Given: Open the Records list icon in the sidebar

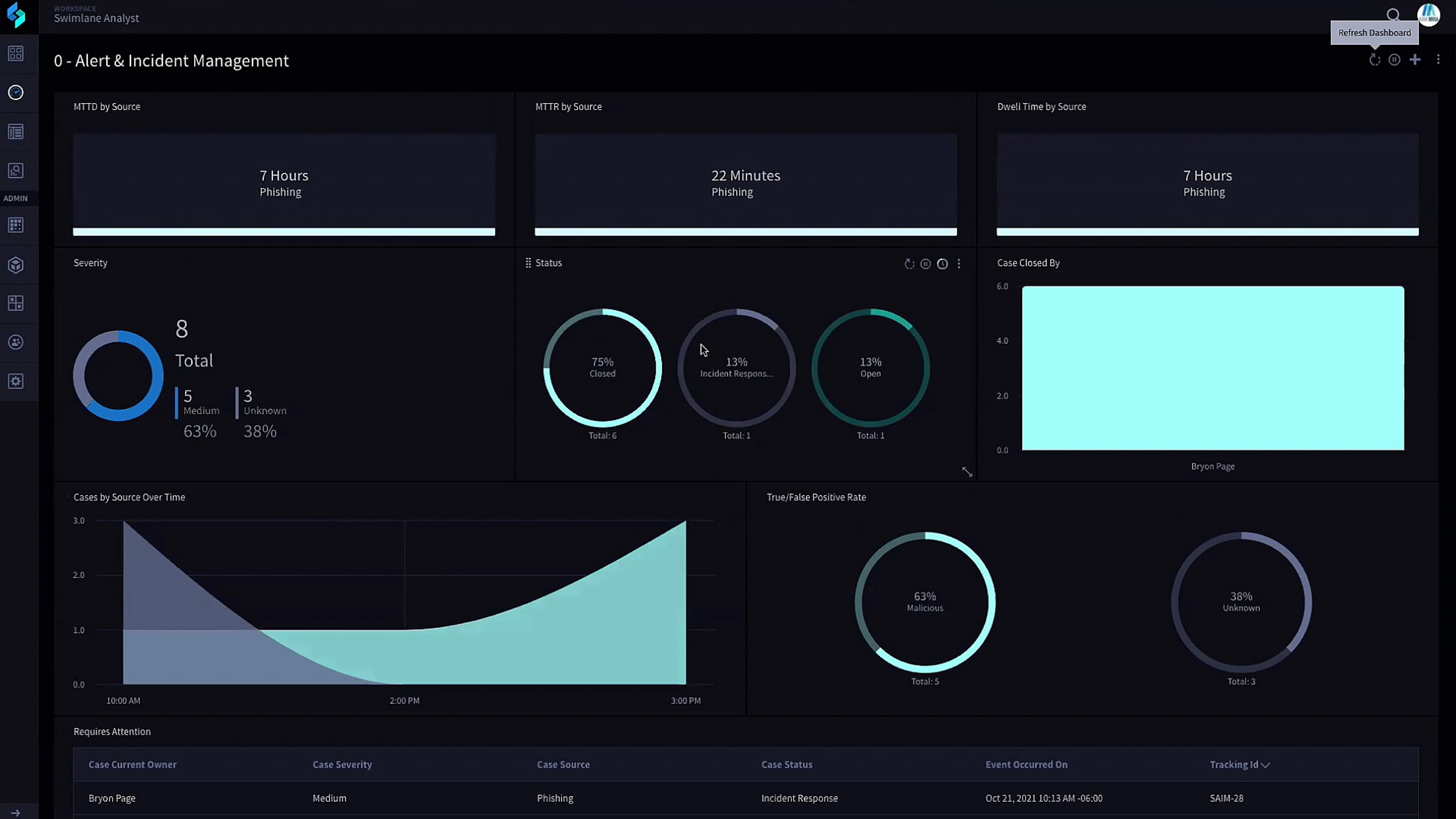Looking at the screenshot, I should [16, 132].
